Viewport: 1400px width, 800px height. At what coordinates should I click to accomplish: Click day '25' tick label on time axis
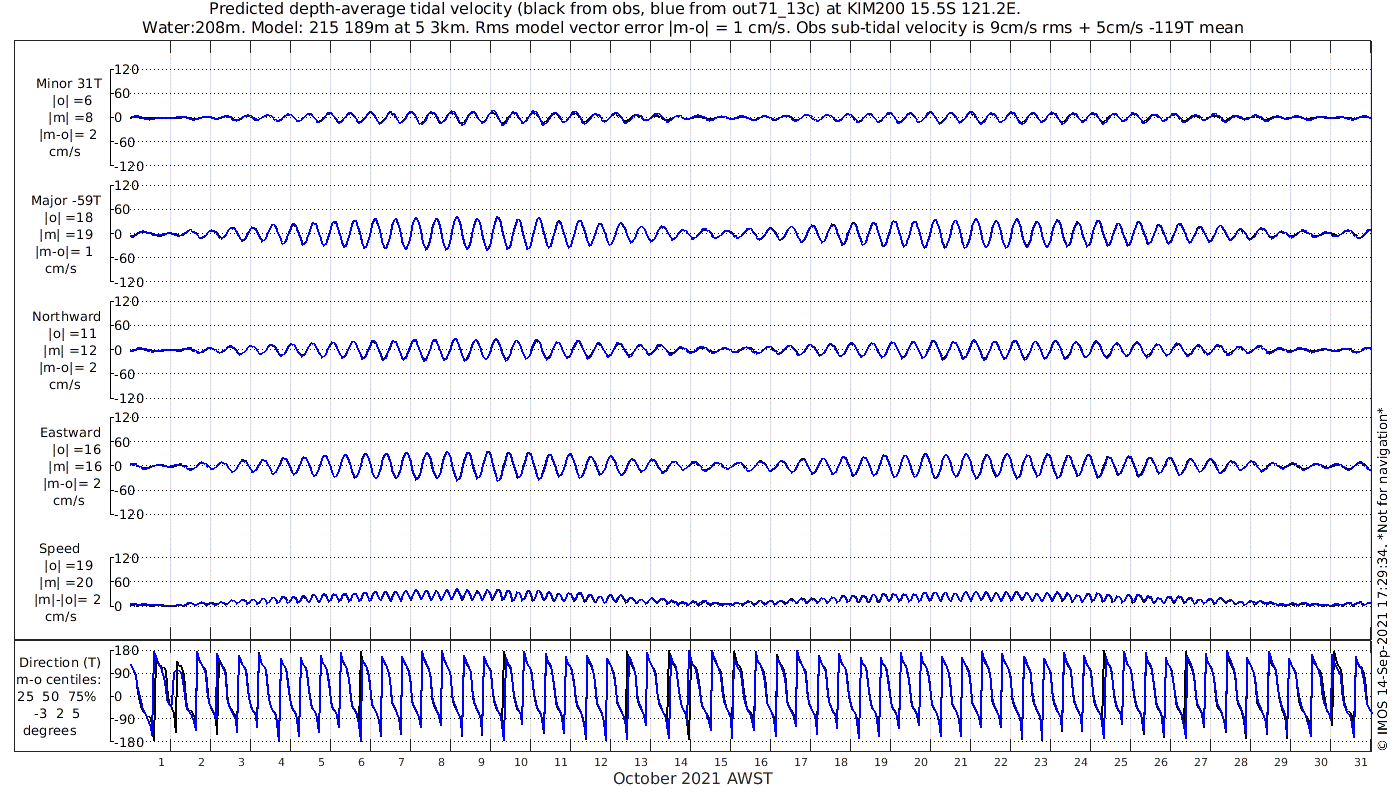point(1121,762)
